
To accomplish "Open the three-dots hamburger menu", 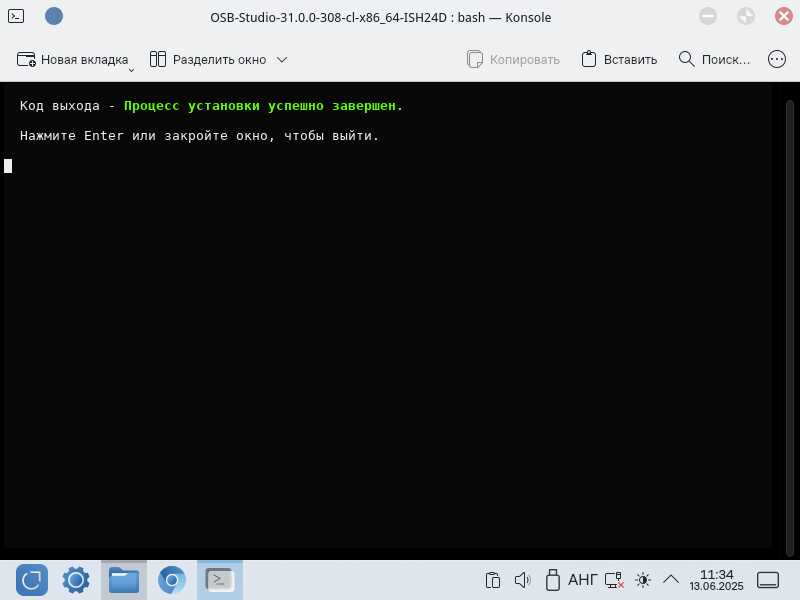I will point(777,60).
